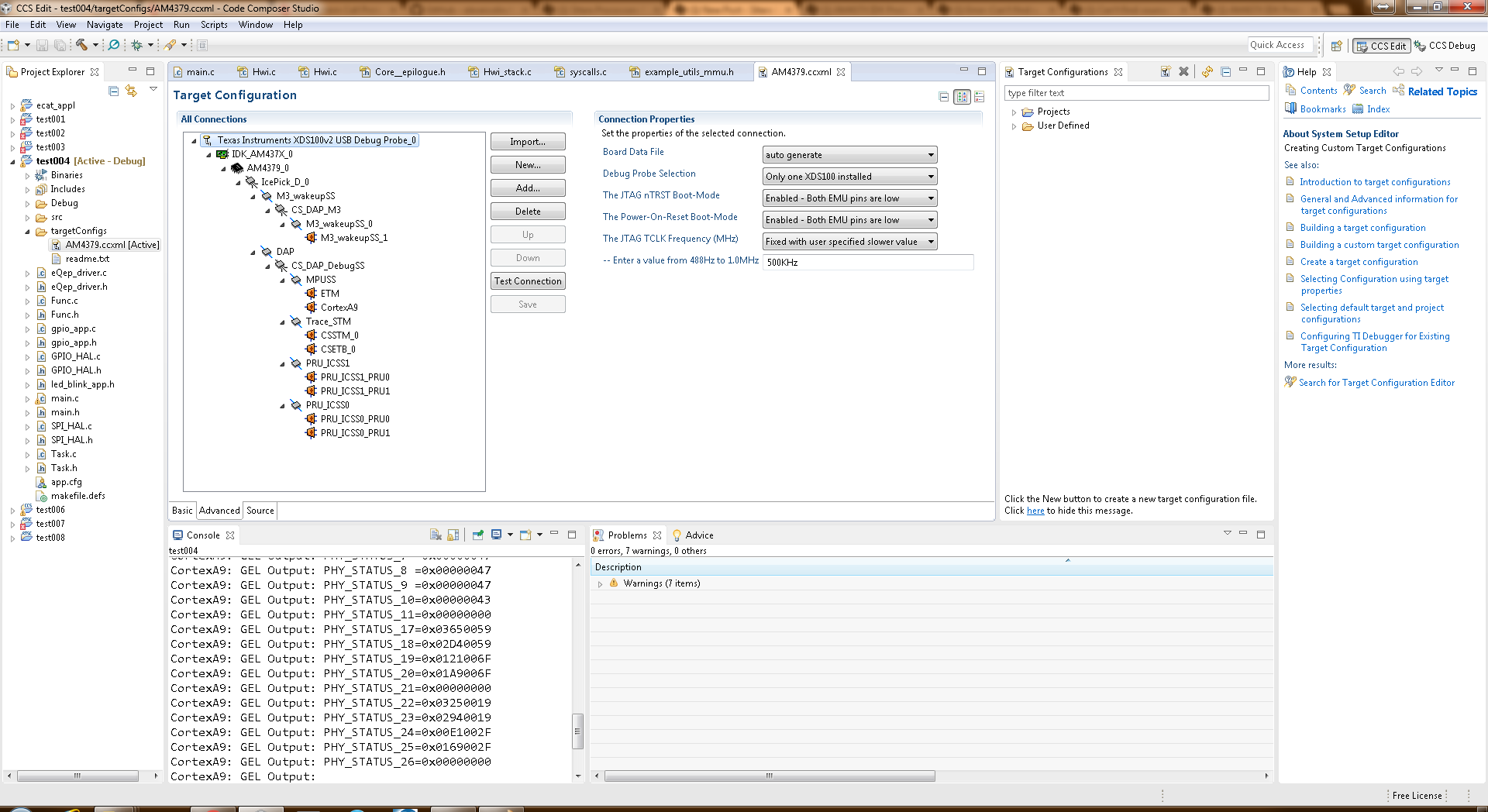1488x812 pixels.
Task: Click the list layout icon in Target Configuration header
Action: (x=980, y=97)
